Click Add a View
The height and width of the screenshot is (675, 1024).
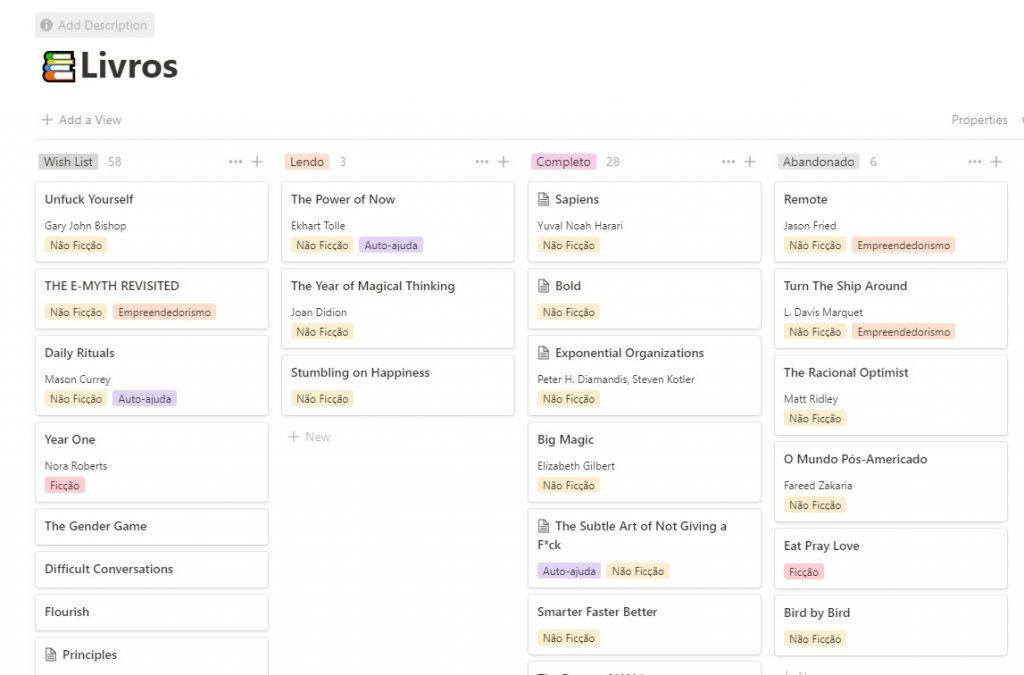point(82,120)
